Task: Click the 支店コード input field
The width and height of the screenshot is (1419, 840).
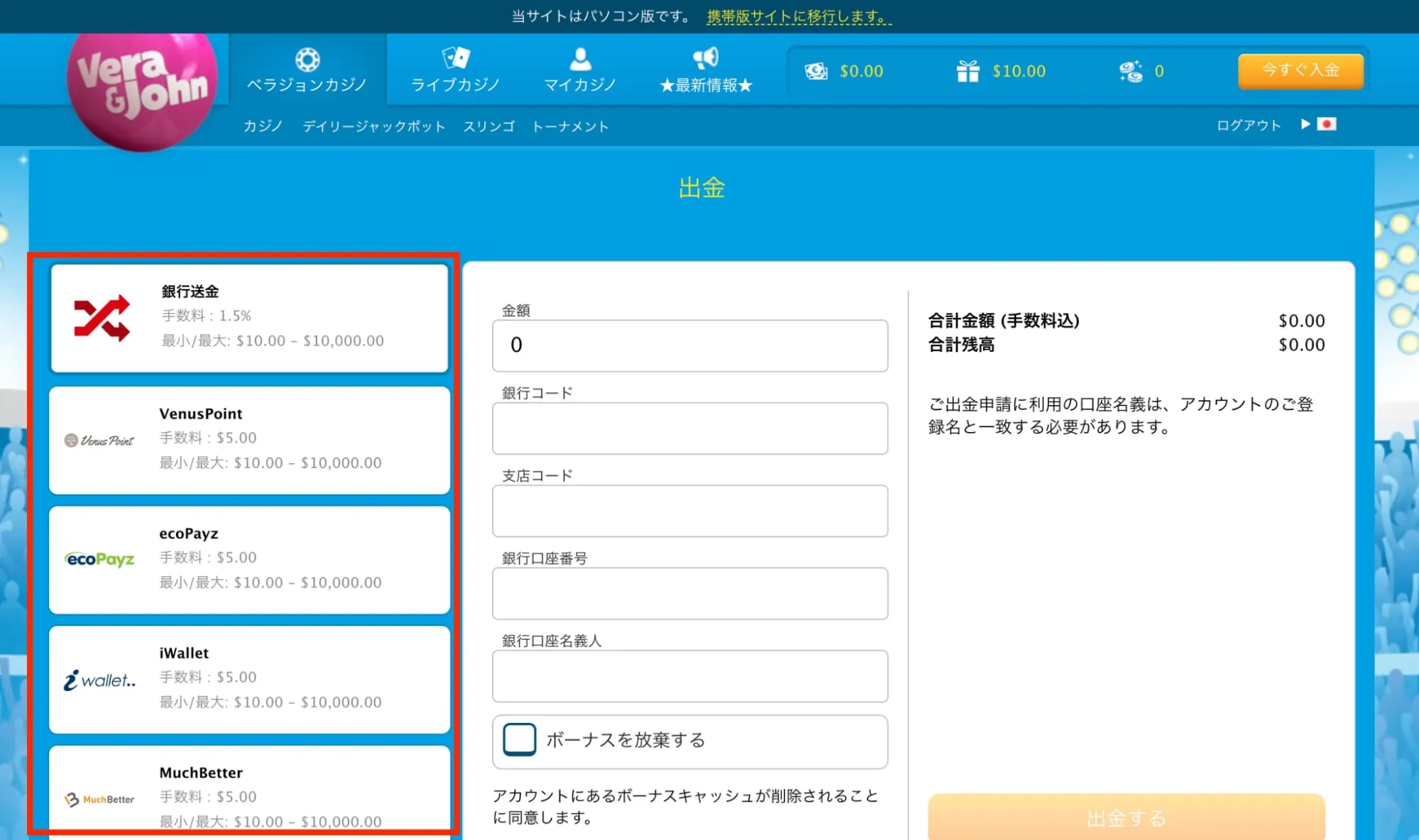Action: pos(690,511)
